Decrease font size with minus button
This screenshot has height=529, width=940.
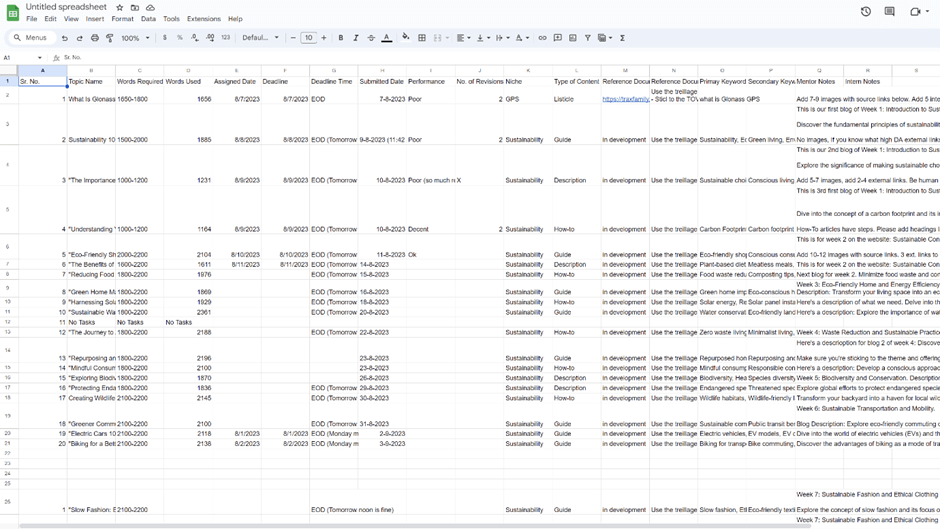tap(293, 38)
